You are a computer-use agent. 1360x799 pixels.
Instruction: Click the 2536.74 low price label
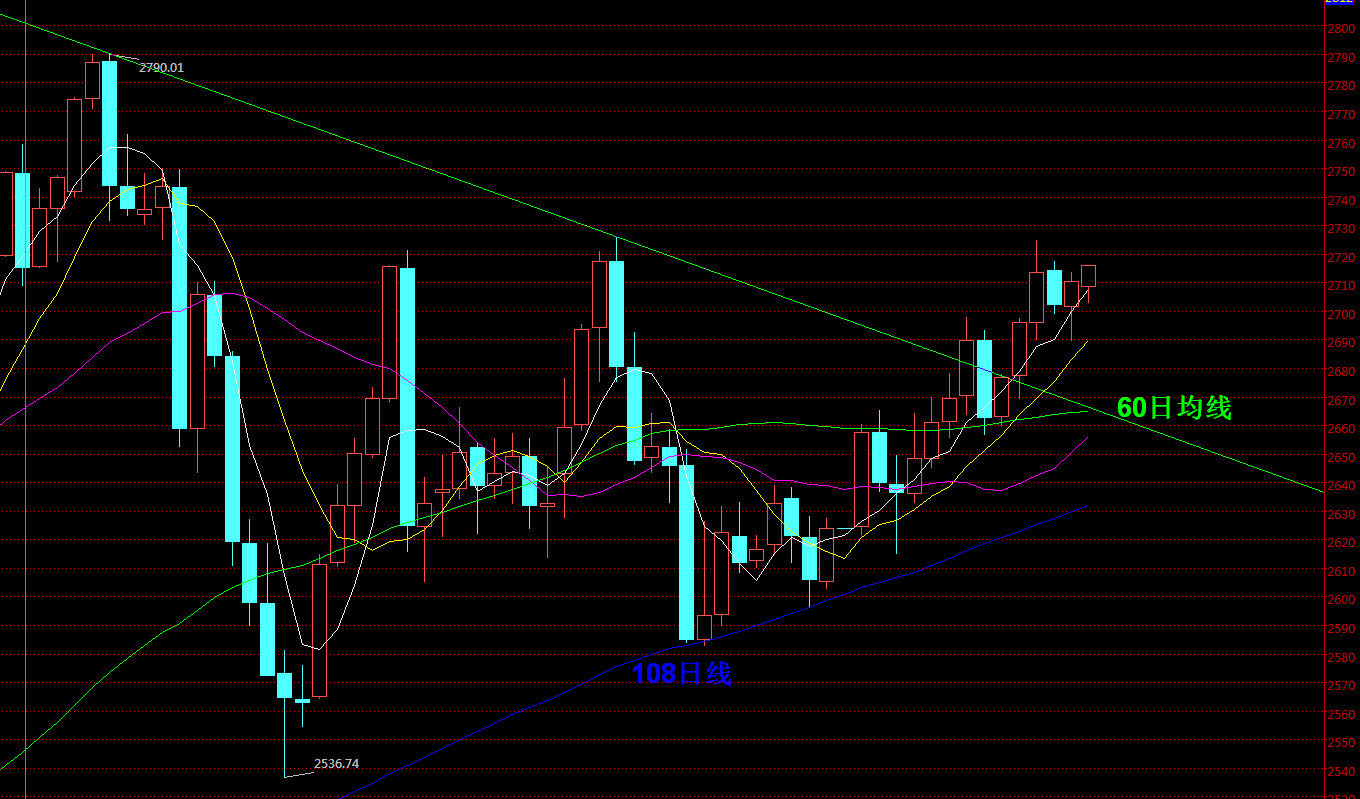point(336,764)
